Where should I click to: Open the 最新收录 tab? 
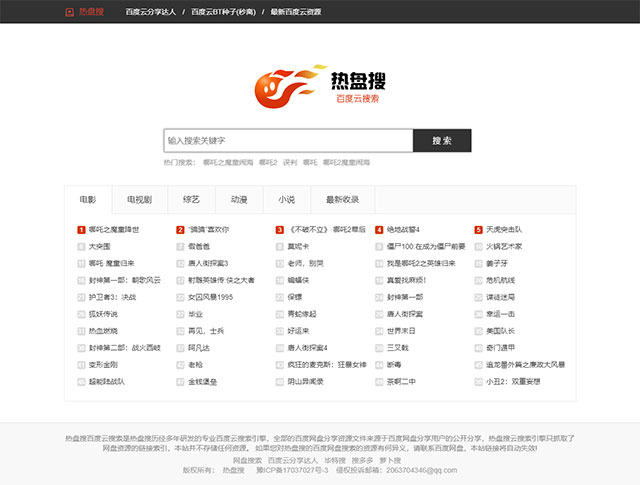click(342, 200)
